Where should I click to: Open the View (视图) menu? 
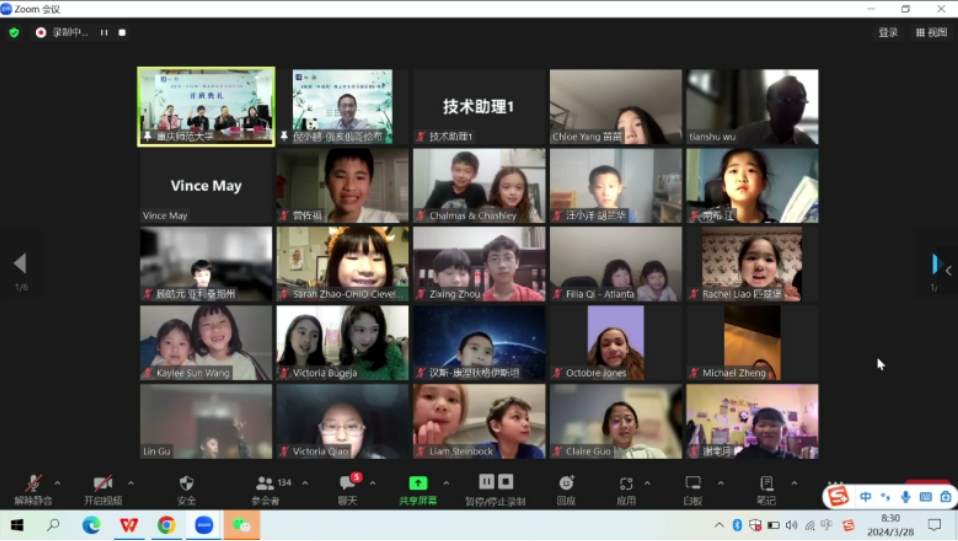931,32
